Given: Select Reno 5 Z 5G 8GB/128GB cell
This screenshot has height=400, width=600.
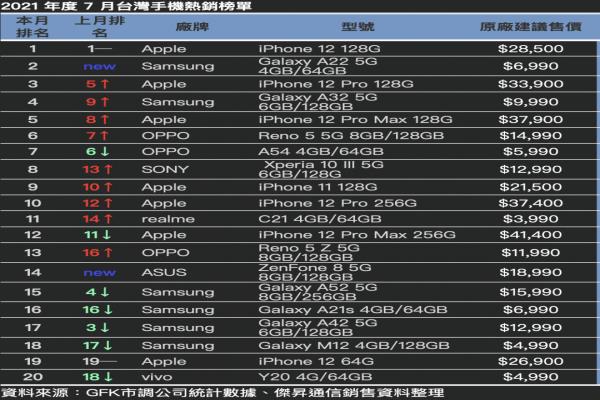Looking at the screenshot, I should [x=309, y=253].
